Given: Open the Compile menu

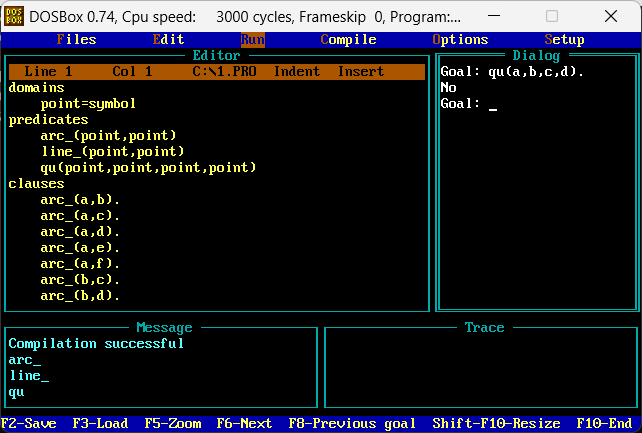Looking at the screenshot, I should pos(348,40).
